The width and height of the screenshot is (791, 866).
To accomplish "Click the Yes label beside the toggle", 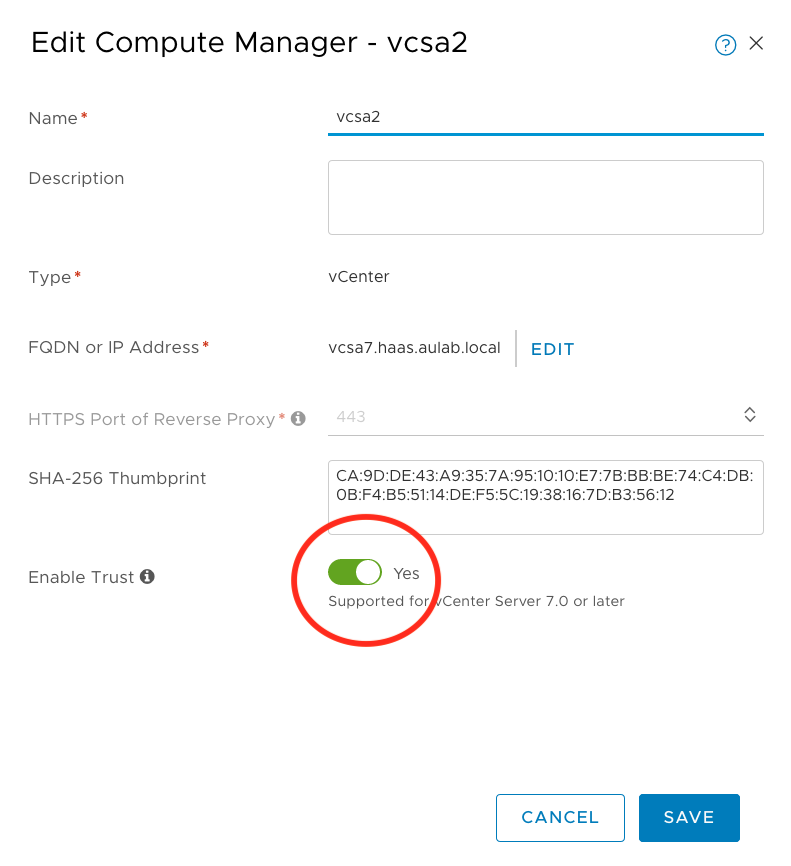I will pyautogui.click(x=406, y=574).
